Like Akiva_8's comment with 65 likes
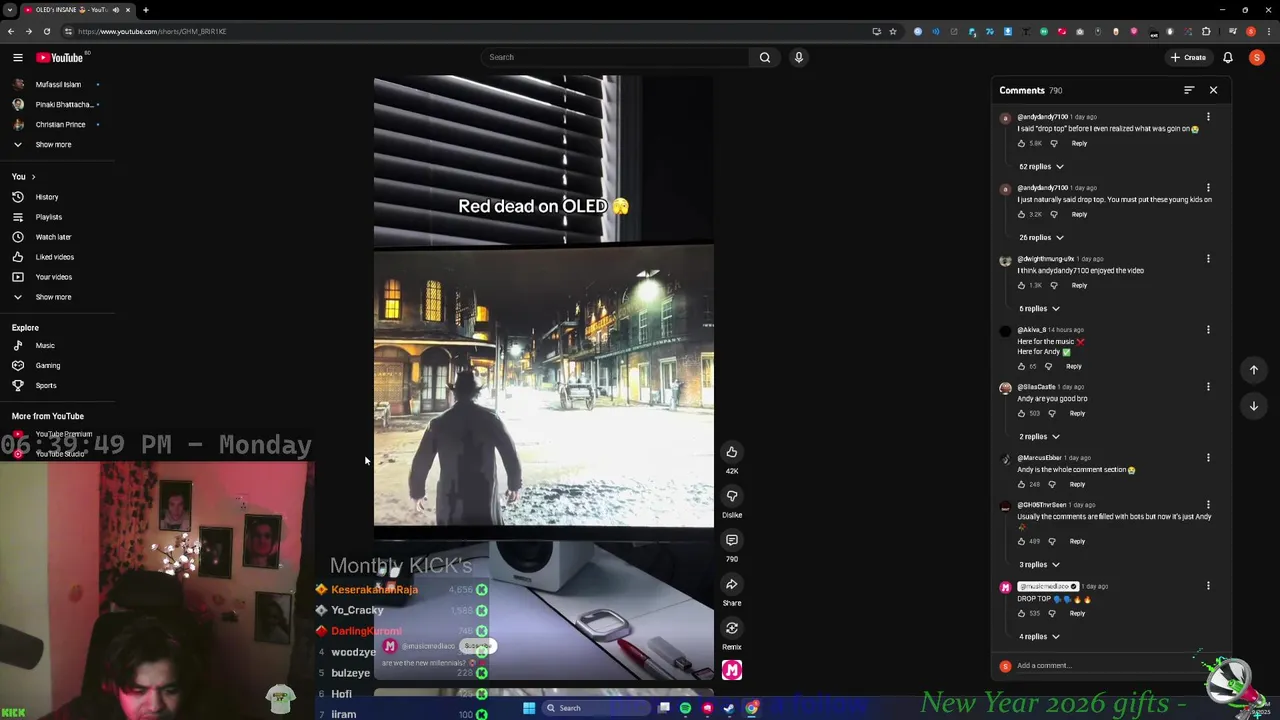Image resolution: width=1280 pixels, height=720 pixels. click(x=1021, y=366)
